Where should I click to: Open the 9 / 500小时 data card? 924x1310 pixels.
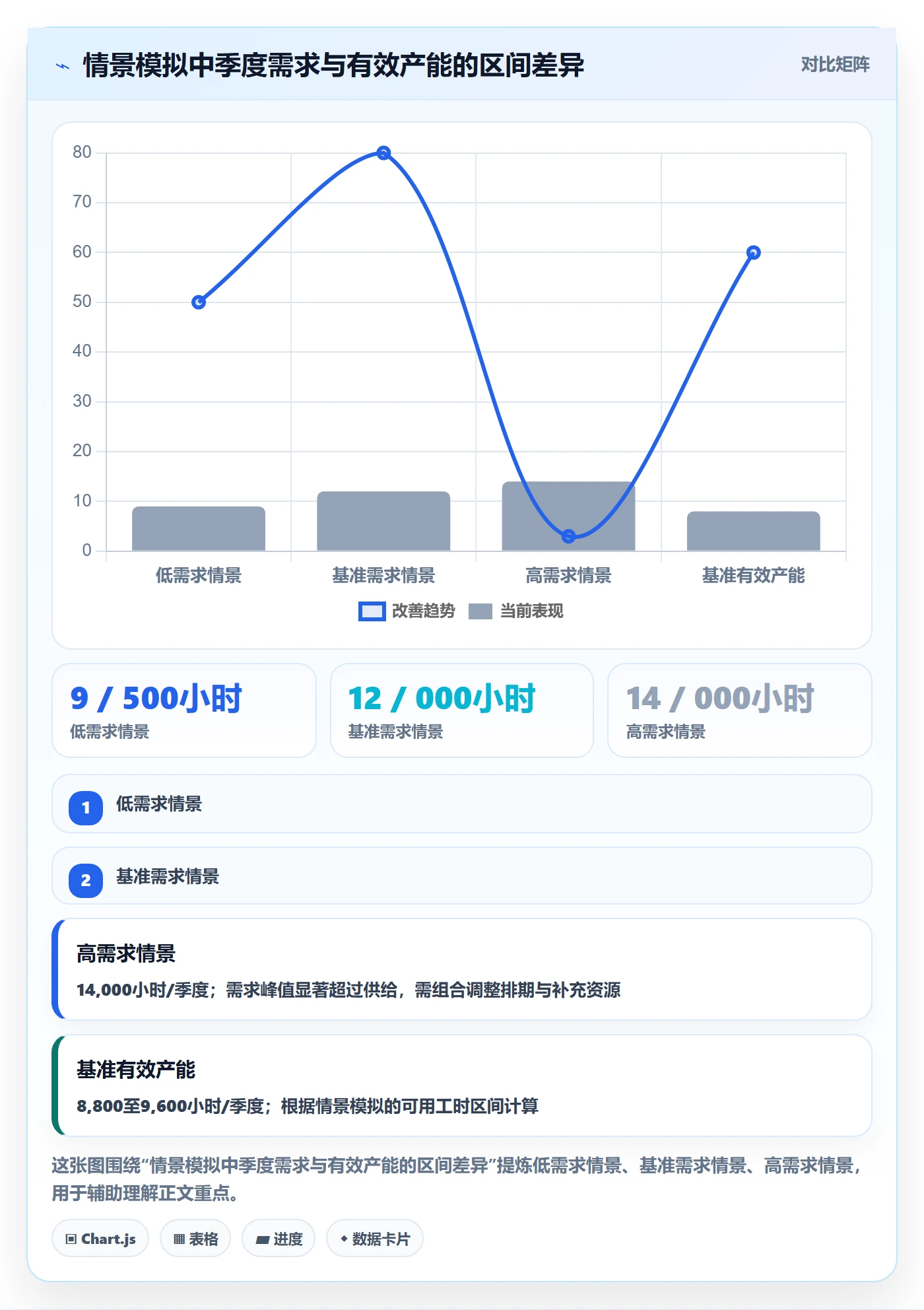coord(184,710)
